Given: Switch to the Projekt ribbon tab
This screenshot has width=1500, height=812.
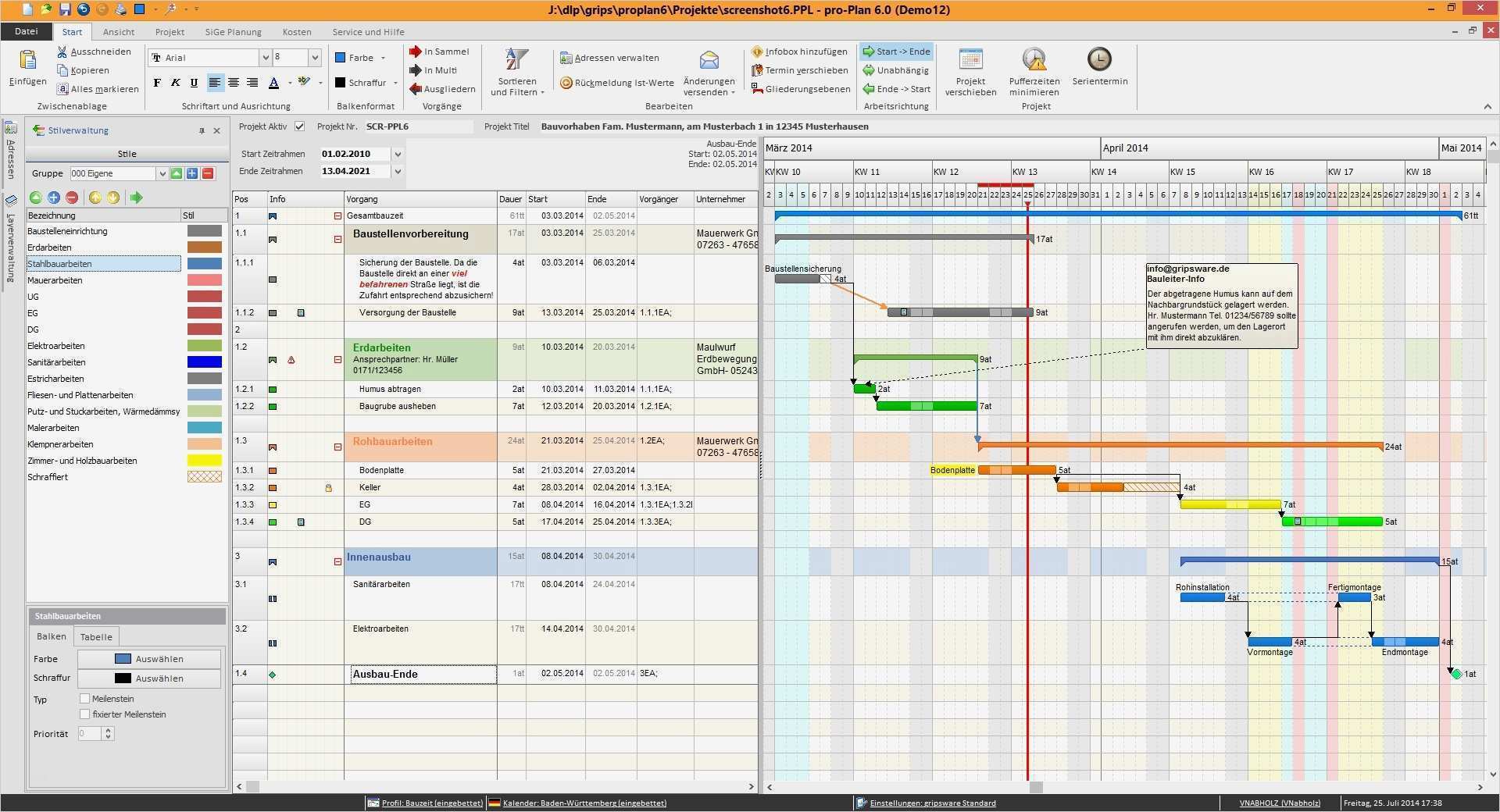Looking at the screenshot, I should click(170, 32).
